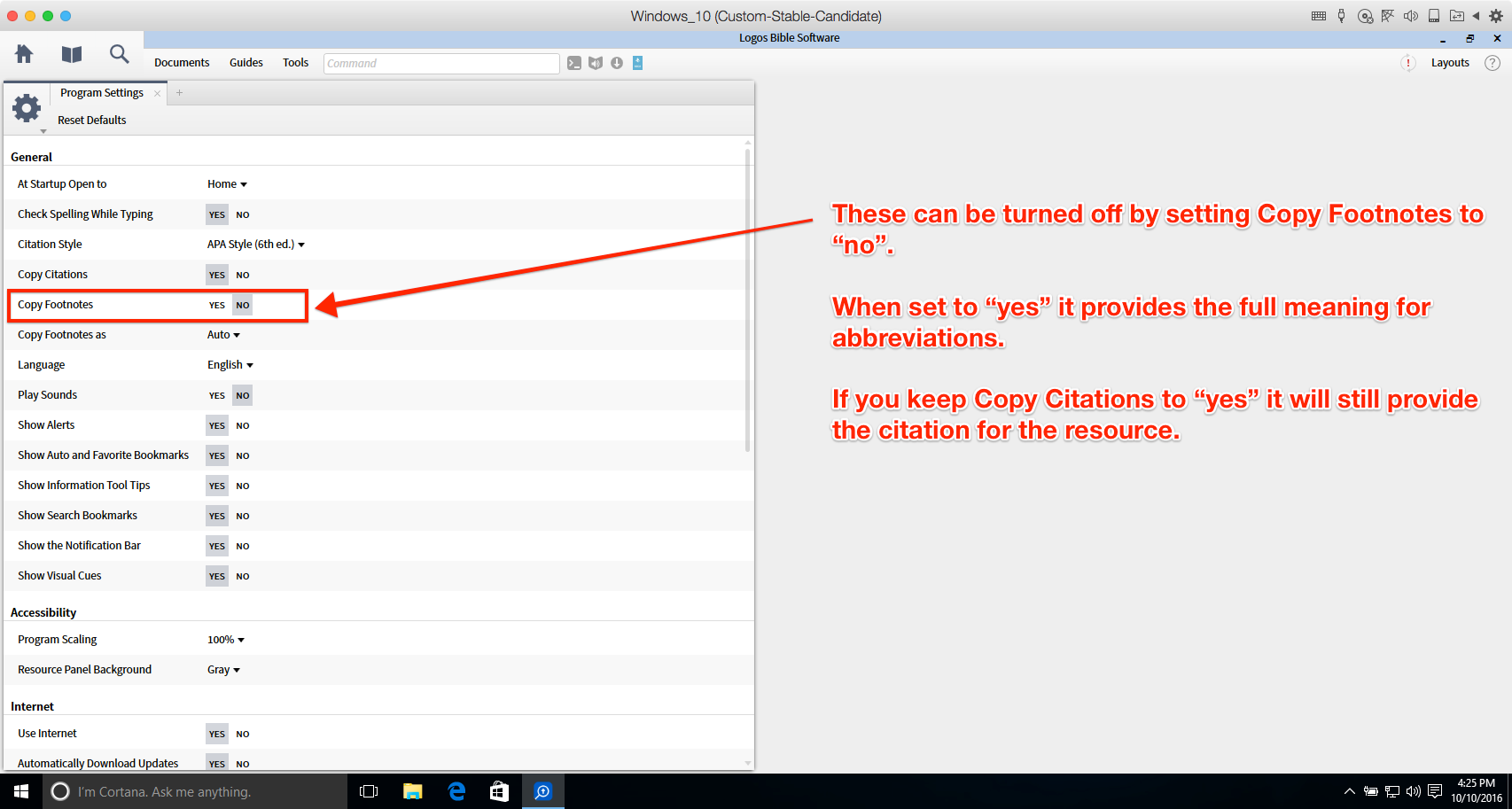
Task: Click the download arrow icon in toolbar
Action: pyautogui.click(x=617, y=63)
